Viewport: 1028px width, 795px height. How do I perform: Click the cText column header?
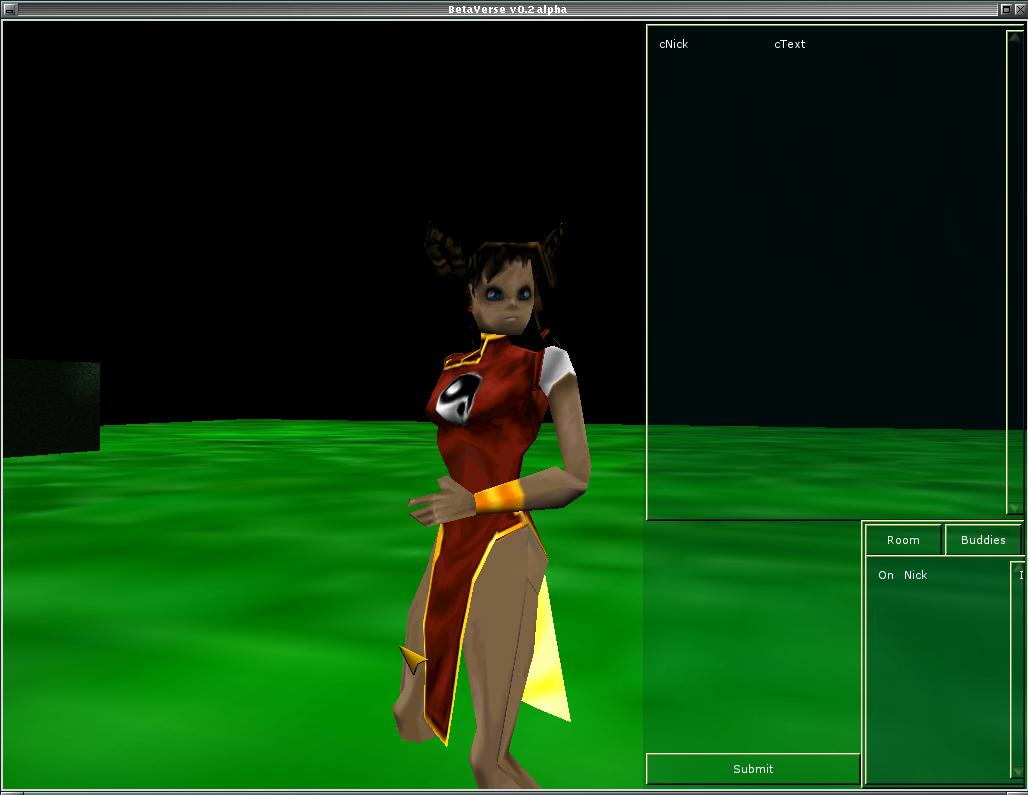click(x=789, y=44)
